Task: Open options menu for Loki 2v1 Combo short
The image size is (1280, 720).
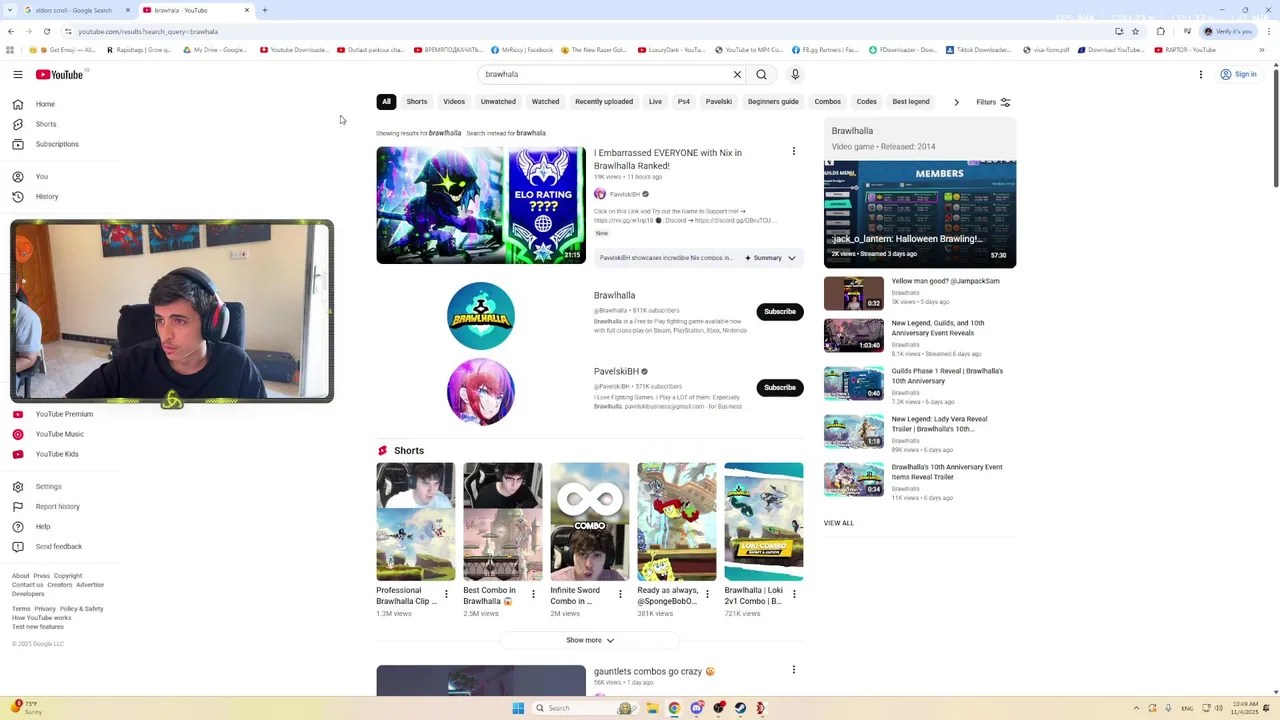Action: pyautogui.click(x=794, y=594)
